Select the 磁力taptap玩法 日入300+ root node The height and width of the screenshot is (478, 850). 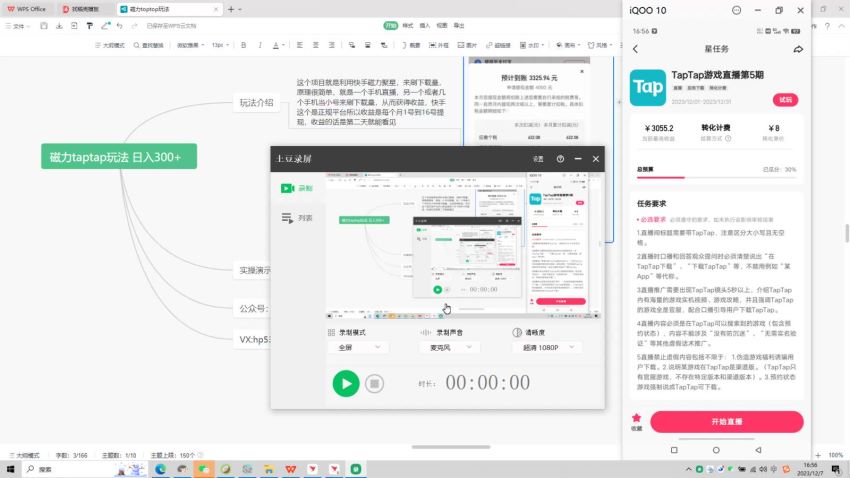click(x=119, y=157)
